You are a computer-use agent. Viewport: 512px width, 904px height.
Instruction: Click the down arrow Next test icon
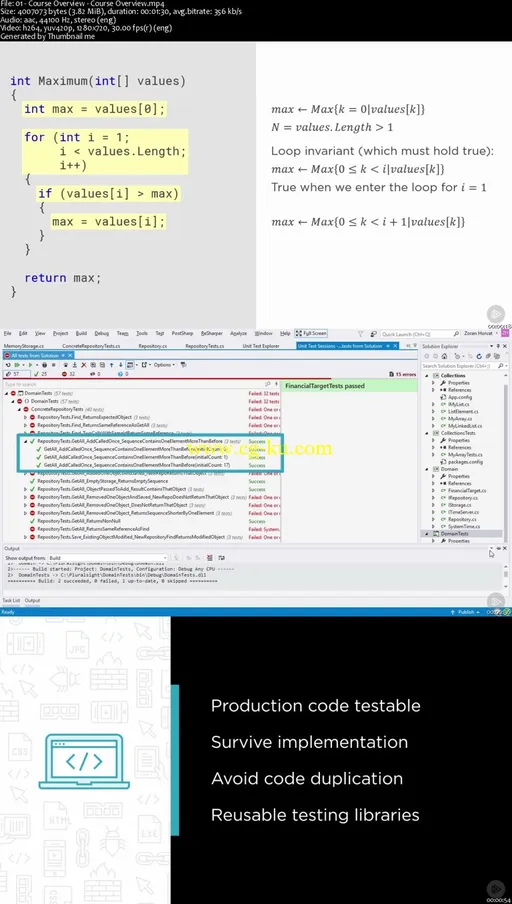[121, 365]
